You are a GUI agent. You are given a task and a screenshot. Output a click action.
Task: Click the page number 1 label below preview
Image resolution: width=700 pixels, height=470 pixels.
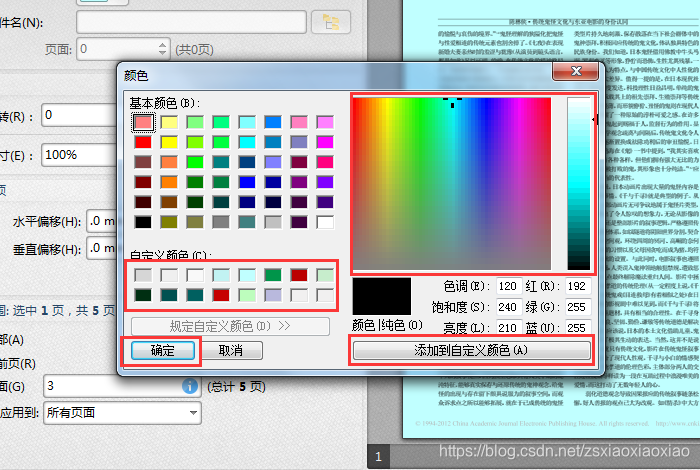[379, 457]
